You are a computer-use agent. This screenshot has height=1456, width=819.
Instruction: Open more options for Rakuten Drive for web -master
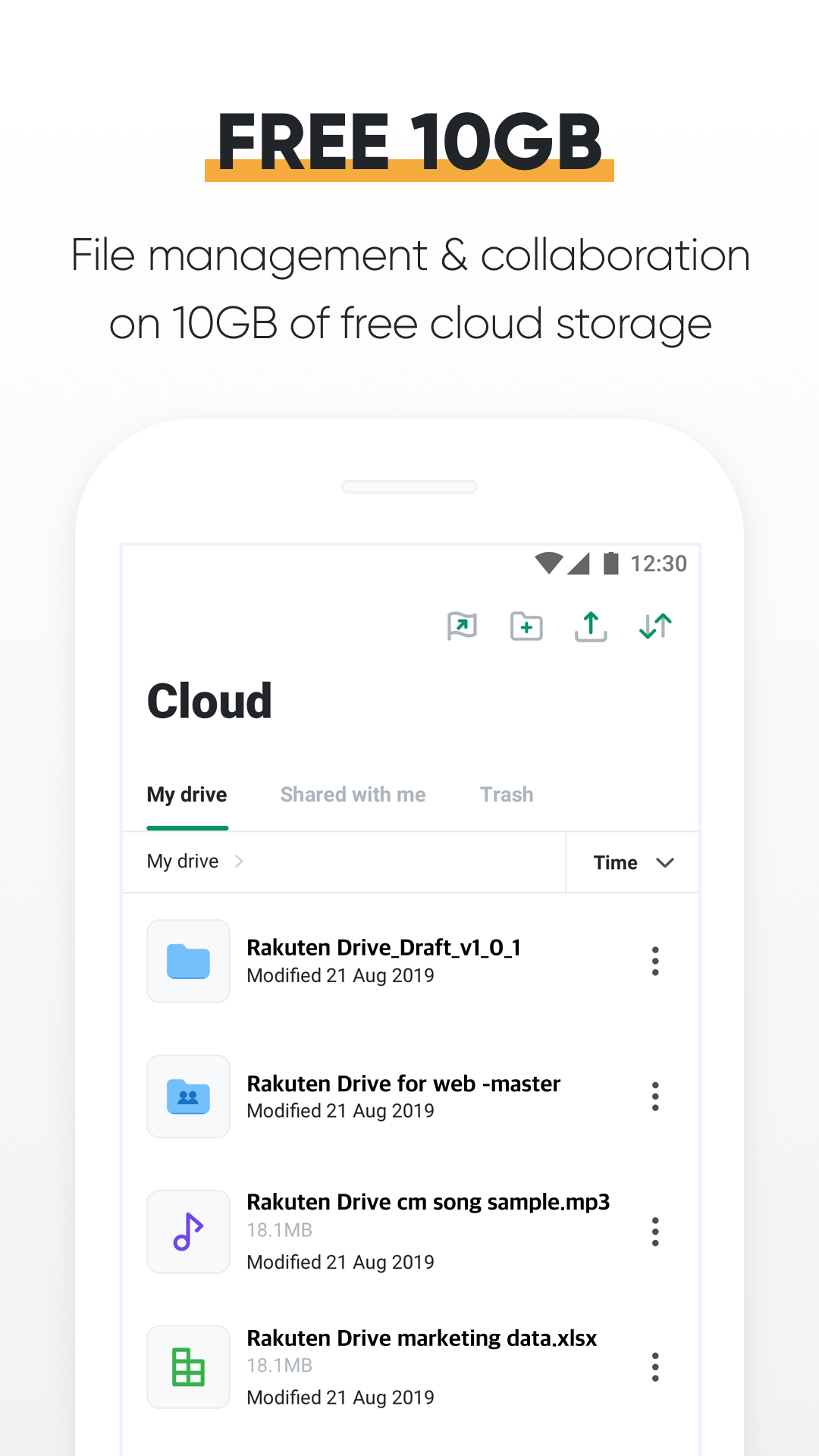point(655,1097)
